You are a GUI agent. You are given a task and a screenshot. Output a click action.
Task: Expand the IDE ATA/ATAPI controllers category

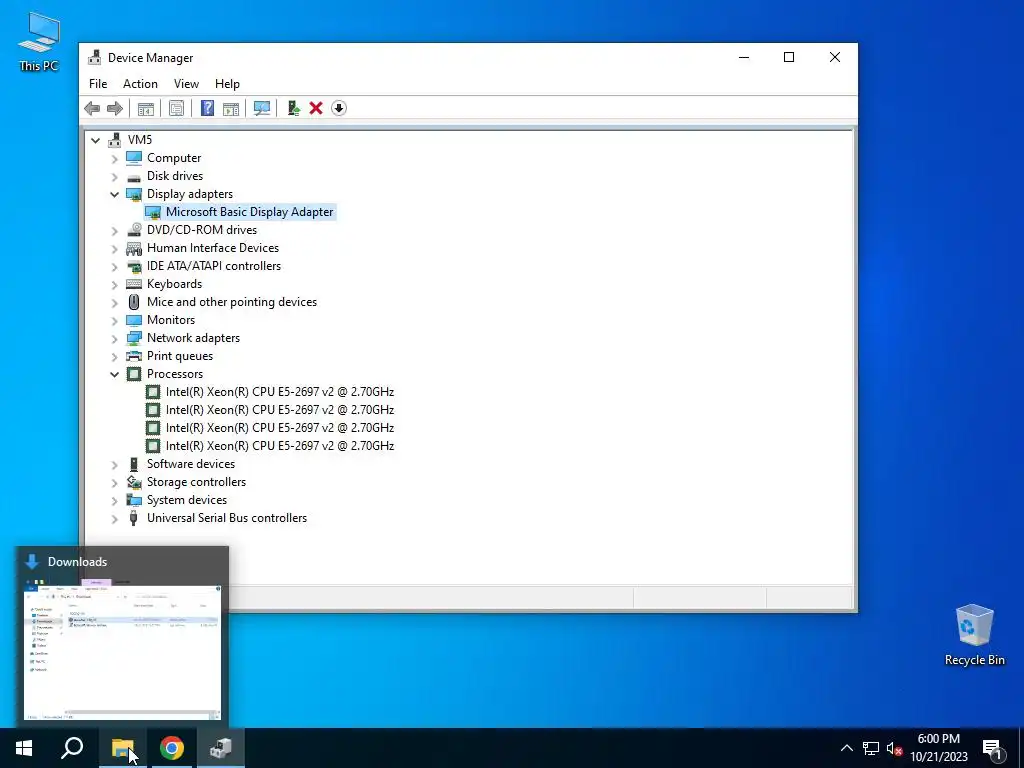pyautogui.click(x=114, y=266)
